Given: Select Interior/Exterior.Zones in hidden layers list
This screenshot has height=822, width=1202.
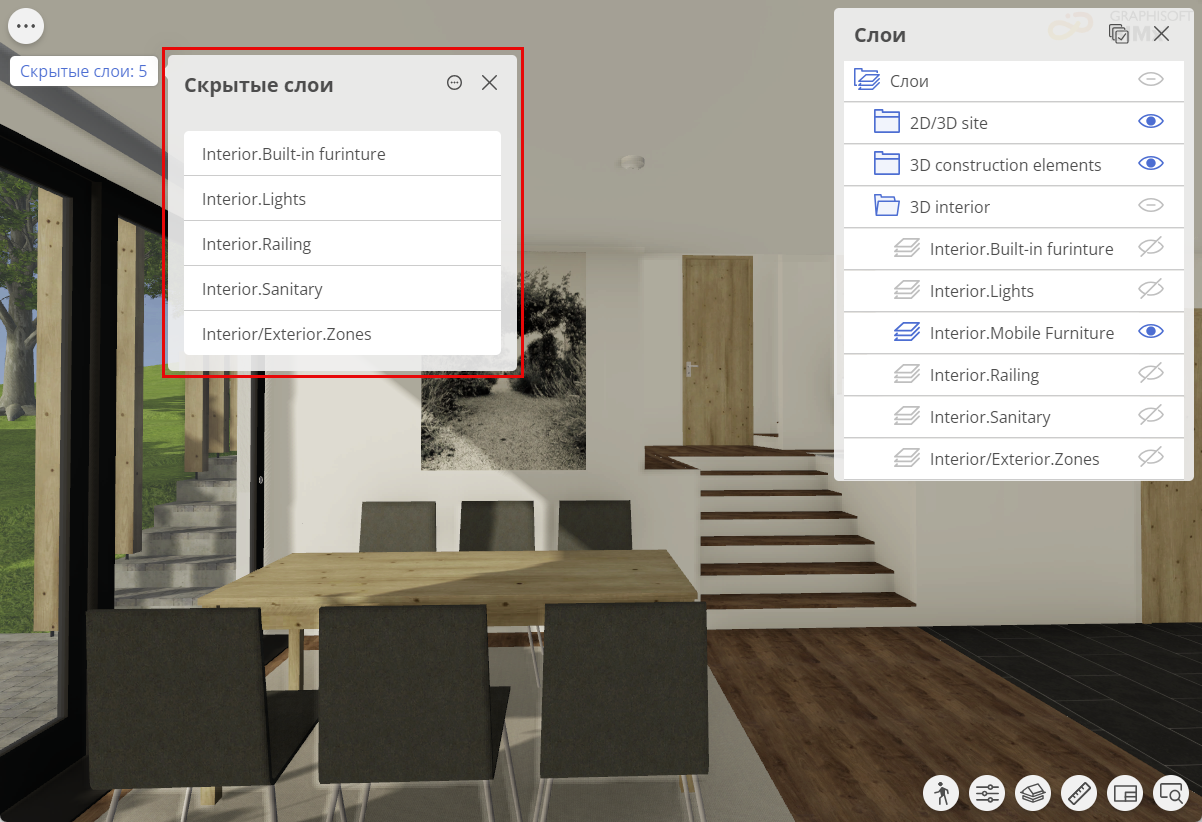Looking at the screenshot, I should click(342, 334).
